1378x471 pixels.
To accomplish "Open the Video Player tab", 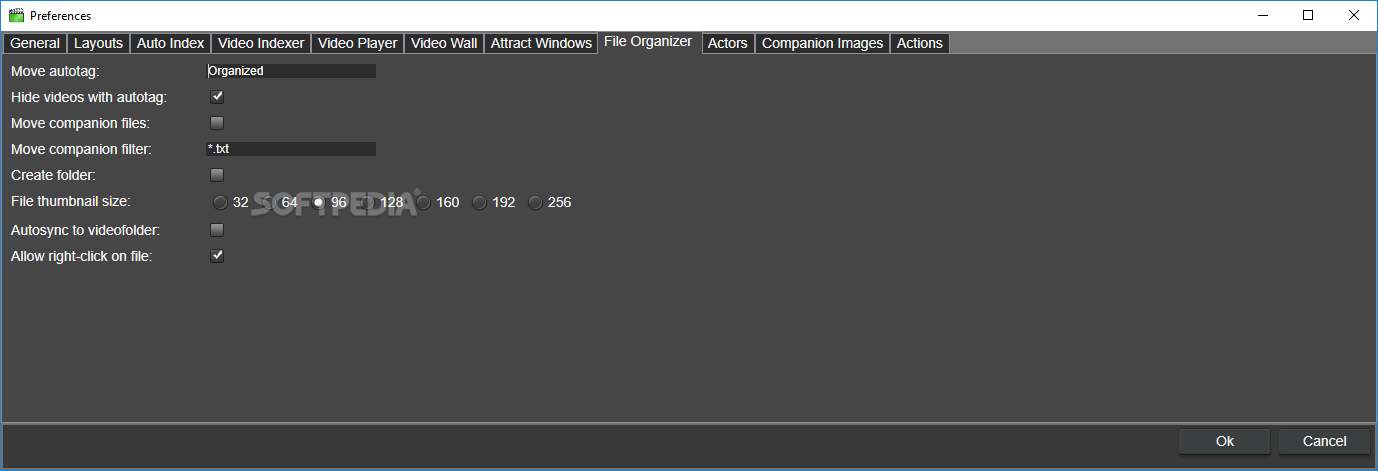I will tap(357, 43).
